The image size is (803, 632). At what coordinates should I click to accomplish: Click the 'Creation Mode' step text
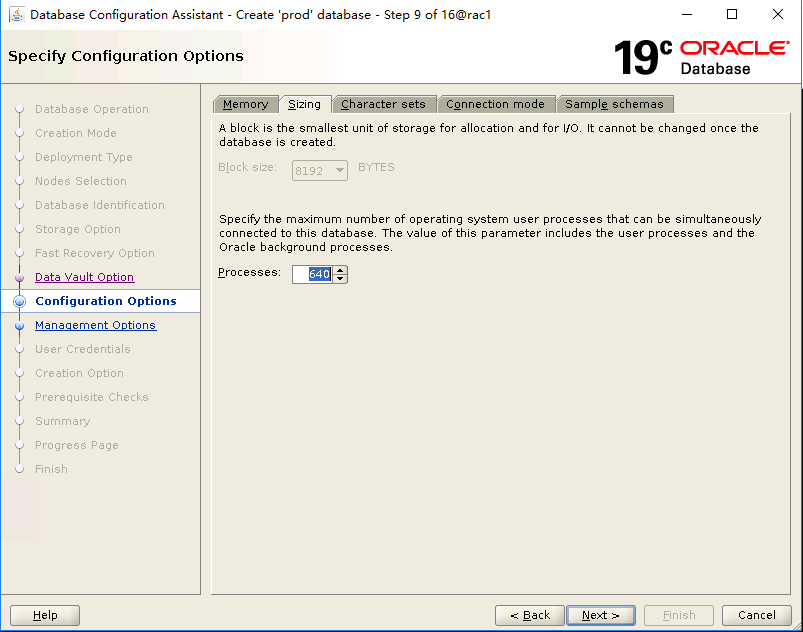(76, 133)
